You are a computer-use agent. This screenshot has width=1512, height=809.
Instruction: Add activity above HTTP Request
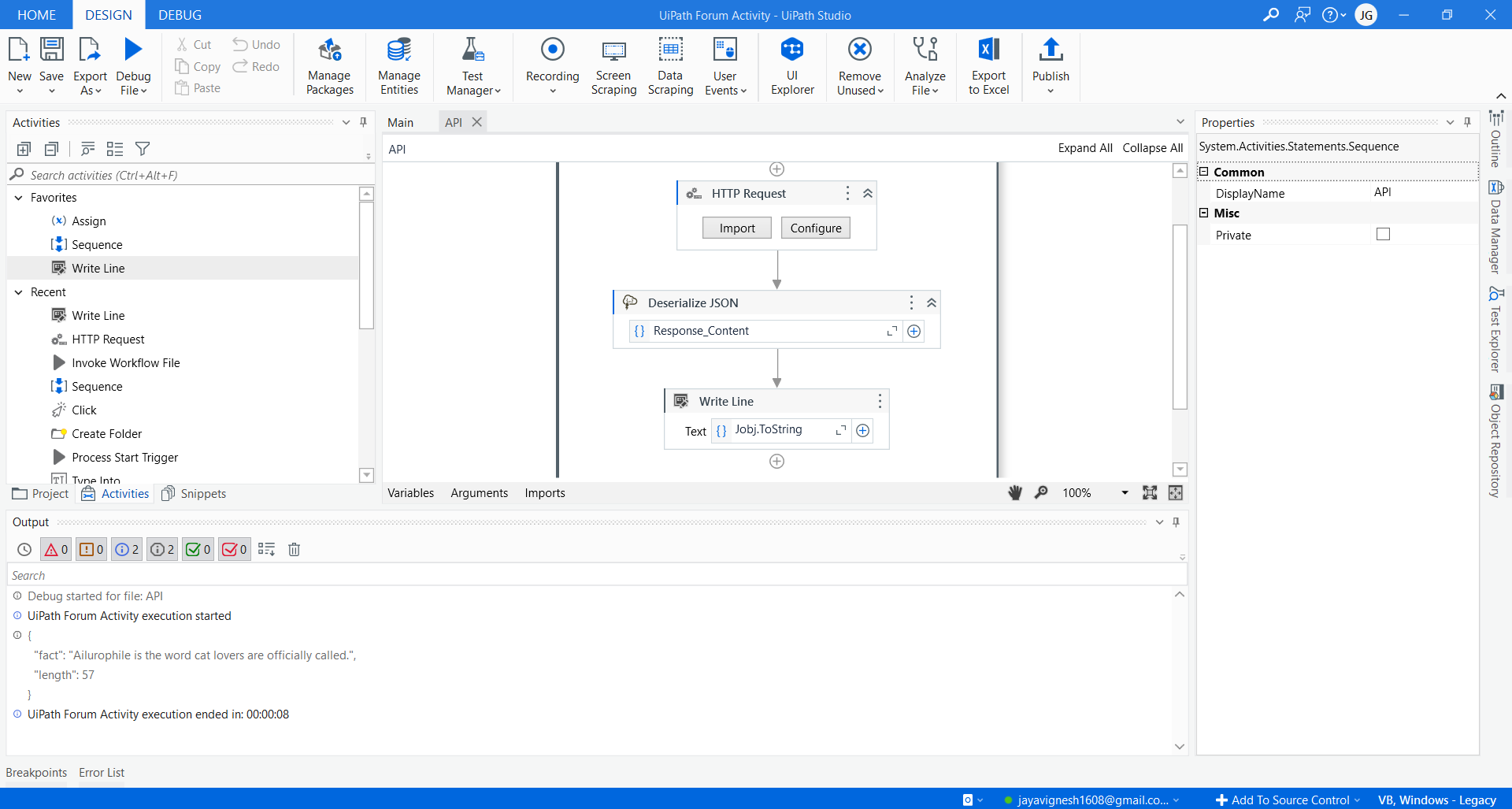[776, 169]
